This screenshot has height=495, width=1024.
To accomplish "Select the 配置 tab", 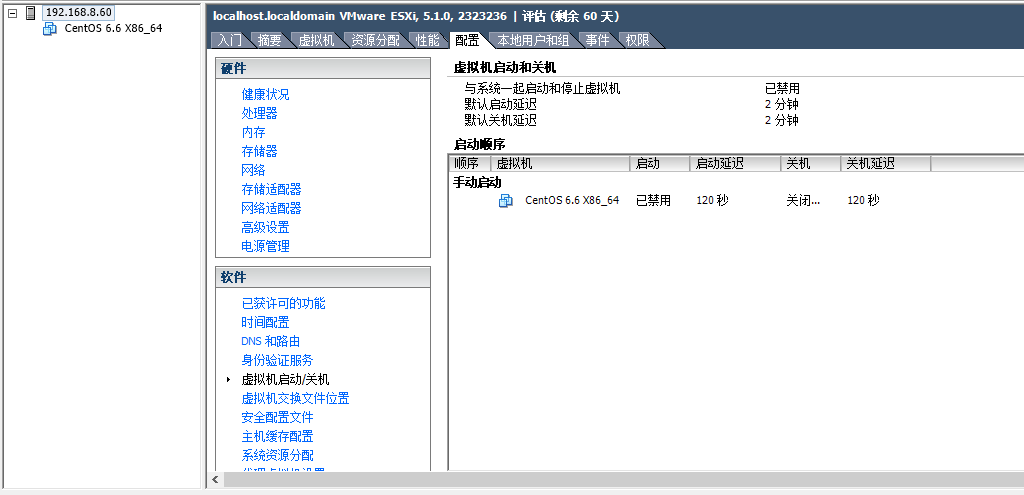I will [x=467, y=40].
